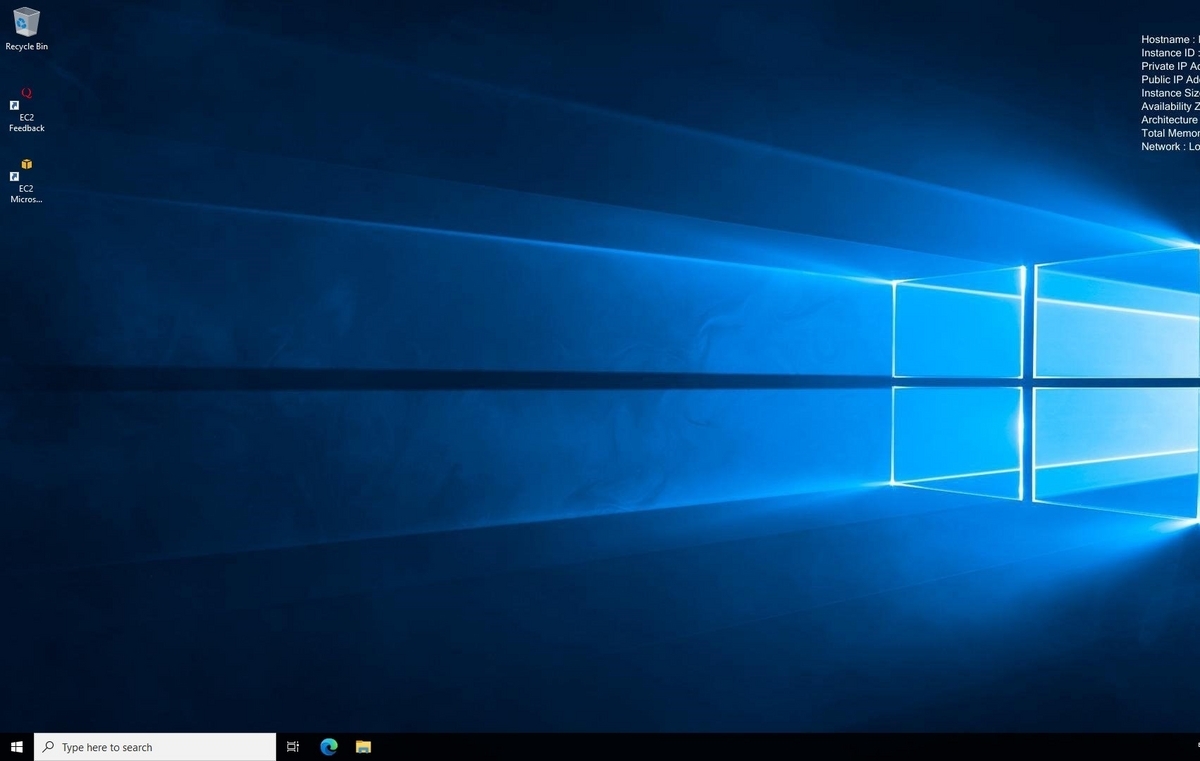The image size is (1200, 761).
Task: Open Task View from the taskbar
Action: (x=293, y=747)
